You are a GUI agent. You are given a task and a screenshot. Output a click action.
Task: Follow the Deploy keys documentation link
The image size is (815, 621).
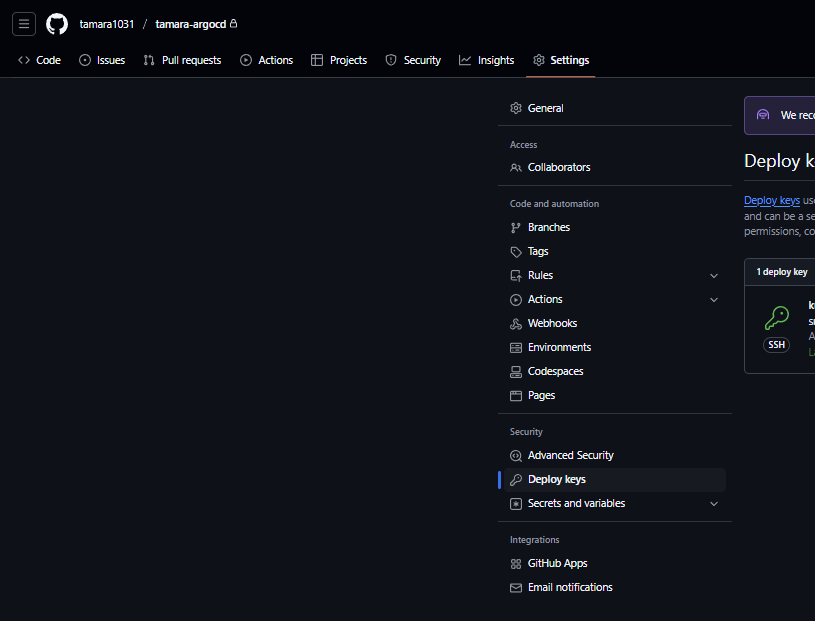pos(771,200)
